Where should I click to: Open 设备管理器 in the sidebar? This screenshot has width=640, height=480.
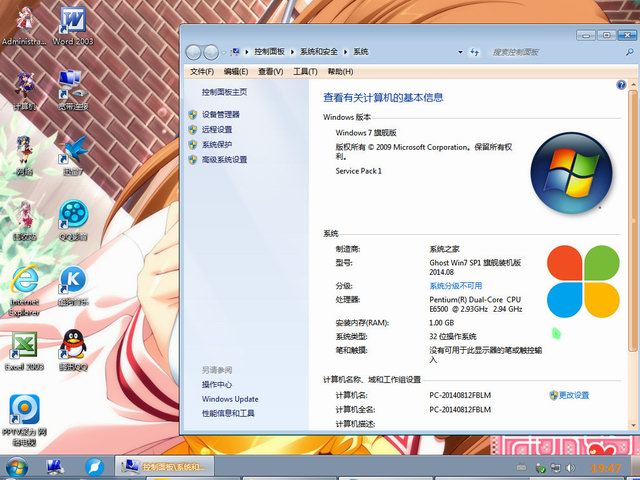[x=220, y=115]
